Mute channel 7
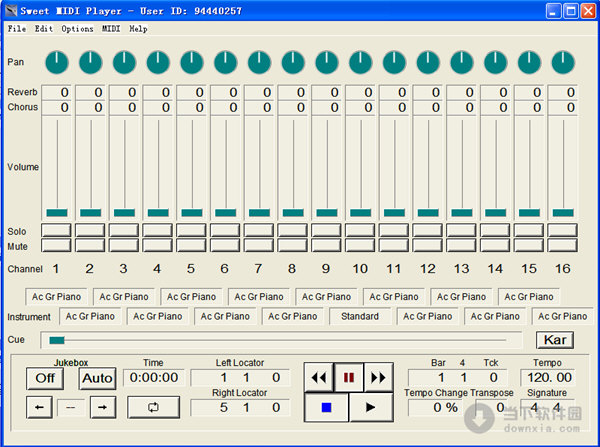The height and width of the screenshot is (447, 600). pyautogui.click(x=259, y=245)
